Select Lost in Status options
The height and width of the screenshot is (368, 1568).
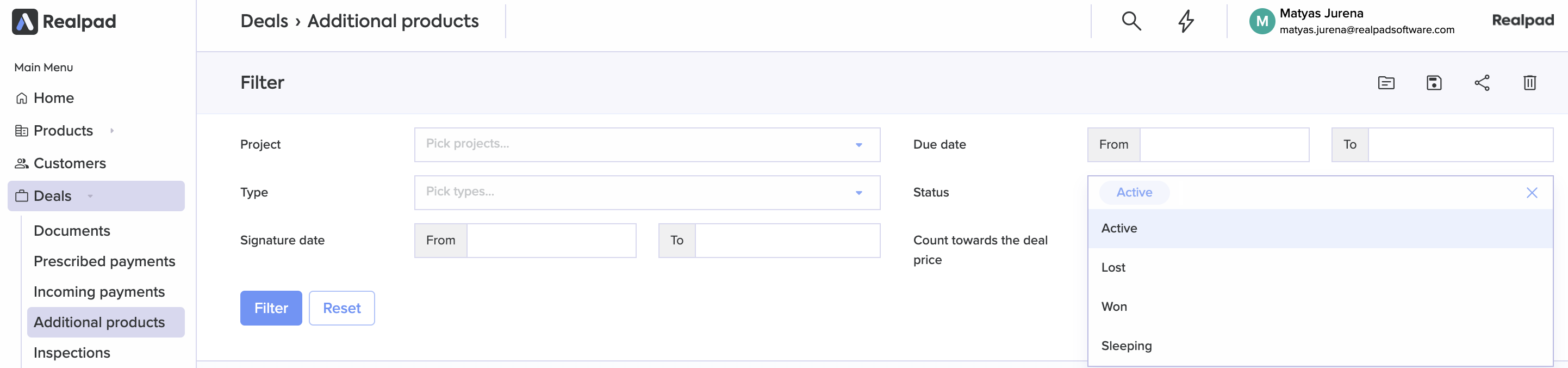[x=1113, y=267]
